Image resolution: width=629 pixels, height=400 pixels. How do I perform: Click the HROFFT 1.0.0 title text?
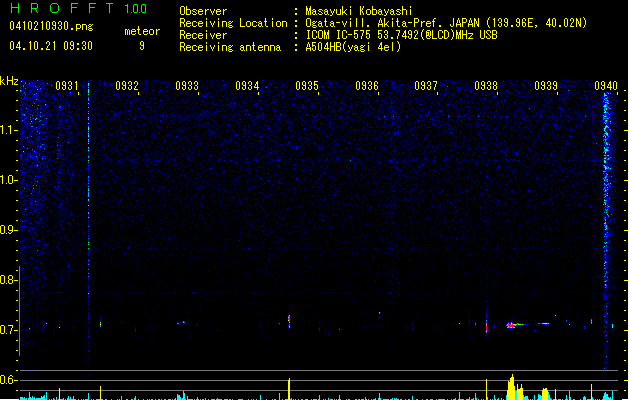[79, 8]
